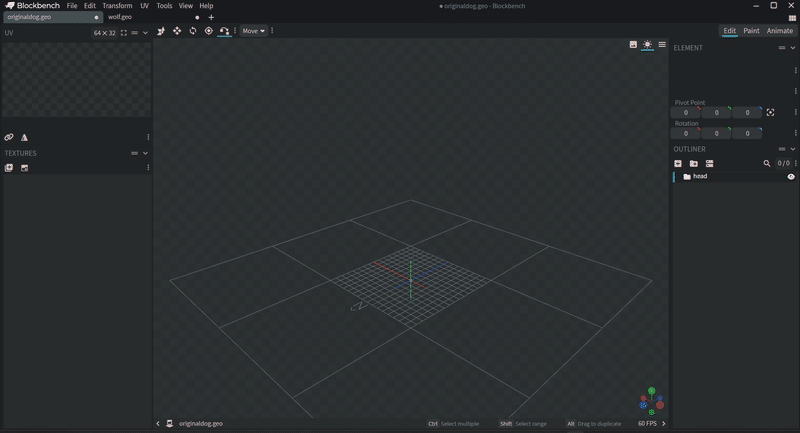This screenshot has width=800, height=433.
Task: Click the Pivot Point X field
Action: pyautogui.click(x=686, y=113)
